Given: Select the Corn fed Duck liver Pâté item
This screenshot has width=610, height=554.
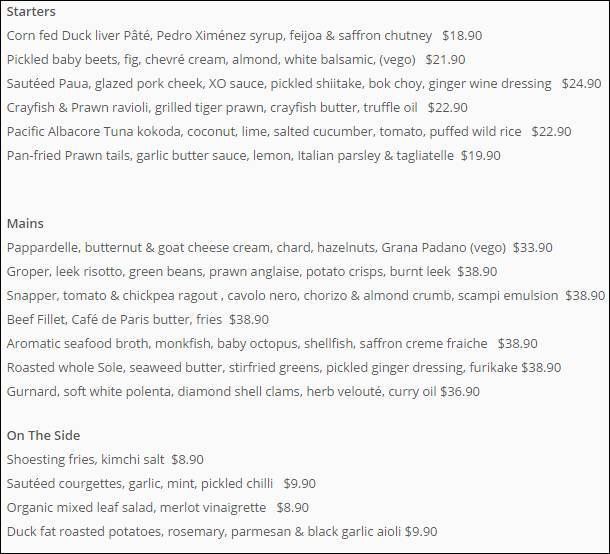Looking at the screenshot, I should click(x=244, y=36).
